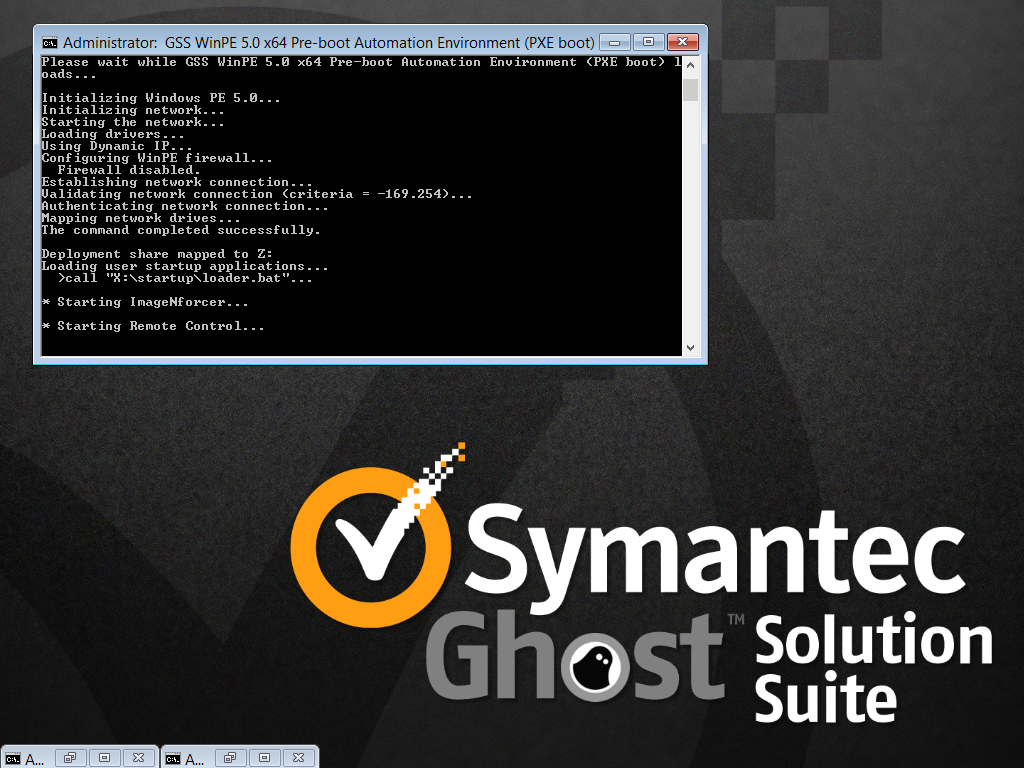Click the first command prompt icon on taskbar

[x=12, y=758]
